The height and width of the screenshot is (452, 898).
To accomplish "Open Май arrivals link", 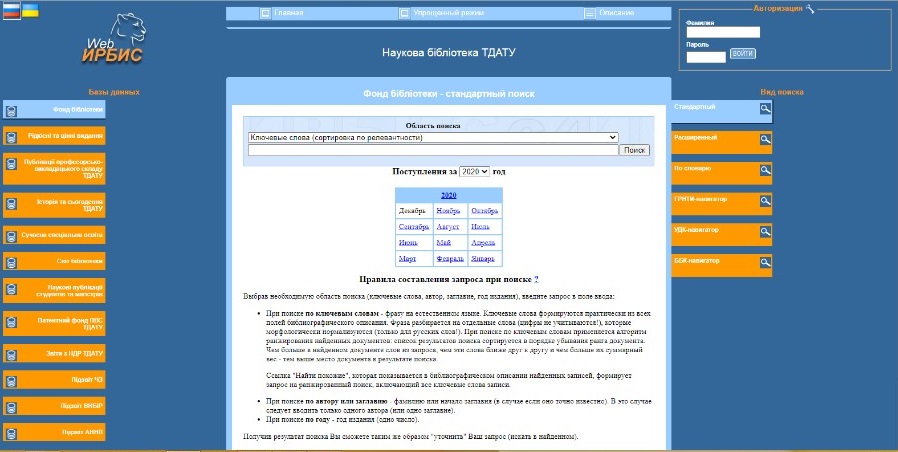I will pos(443,243).
